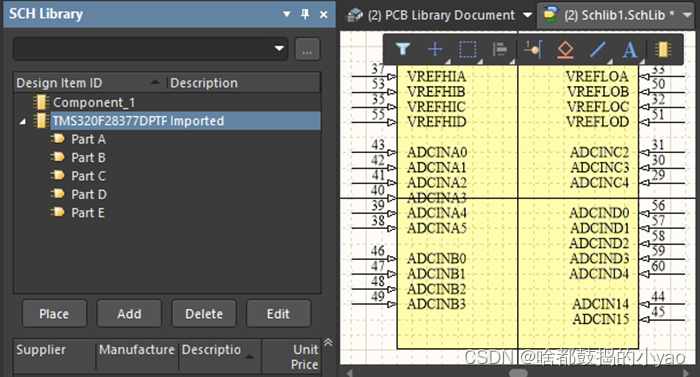Image resolution: width=700 pixels, height=377 pixels.
Task: Click the VREFHIC pin label
Action: [x=436, y=106]
